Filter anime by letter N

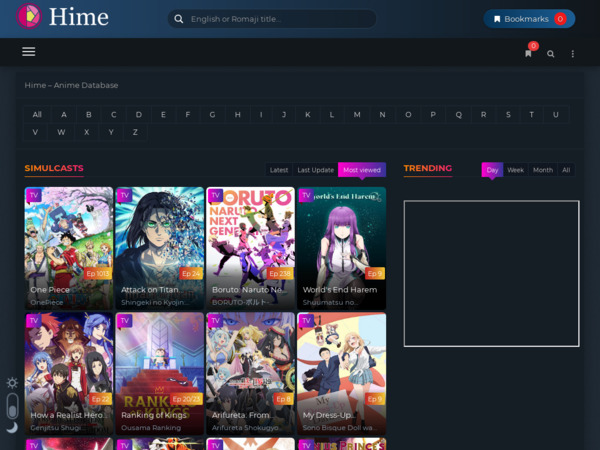pos(382,114)
